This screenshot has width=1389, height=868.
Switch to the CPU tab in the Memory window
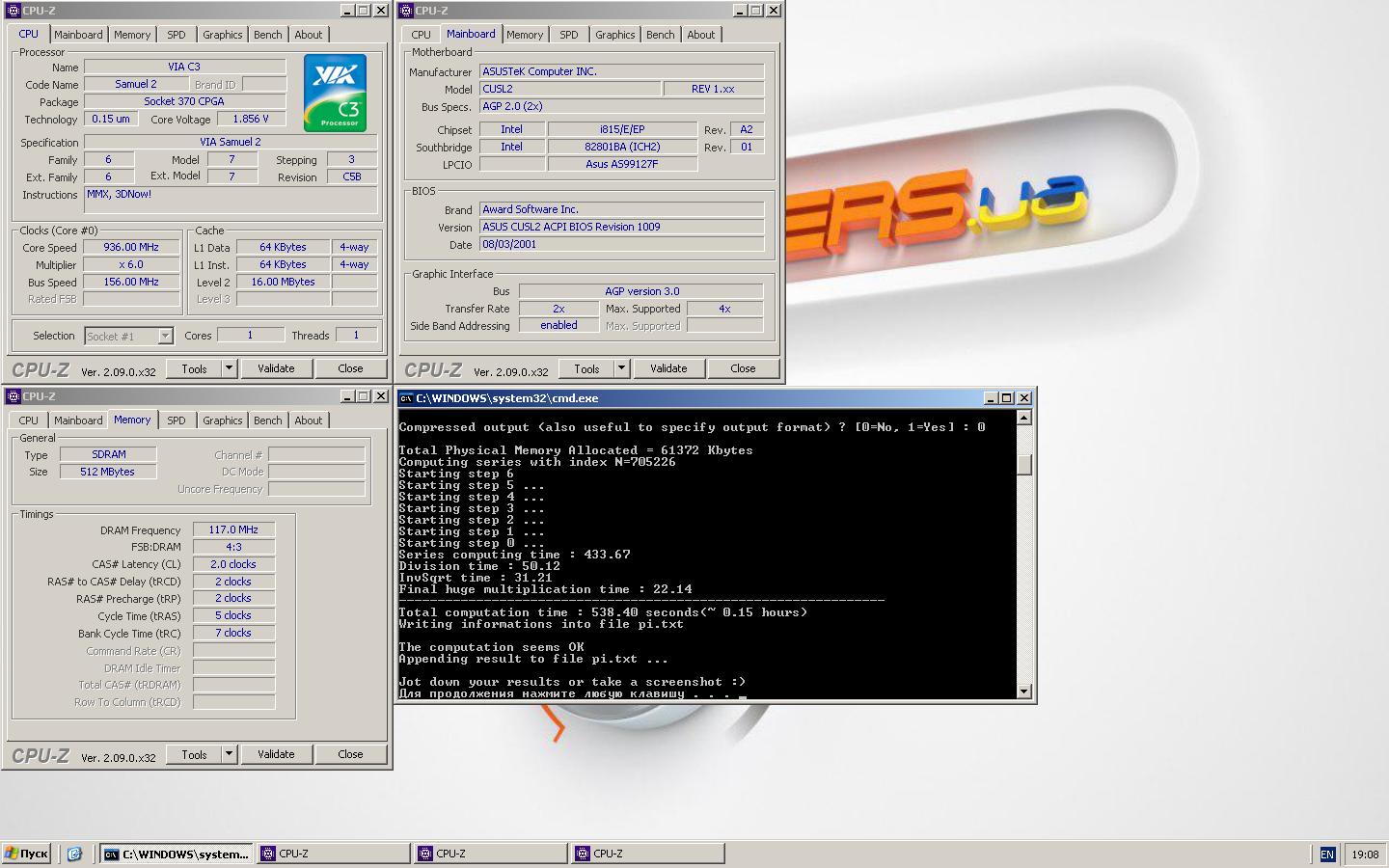coord(29,420)
